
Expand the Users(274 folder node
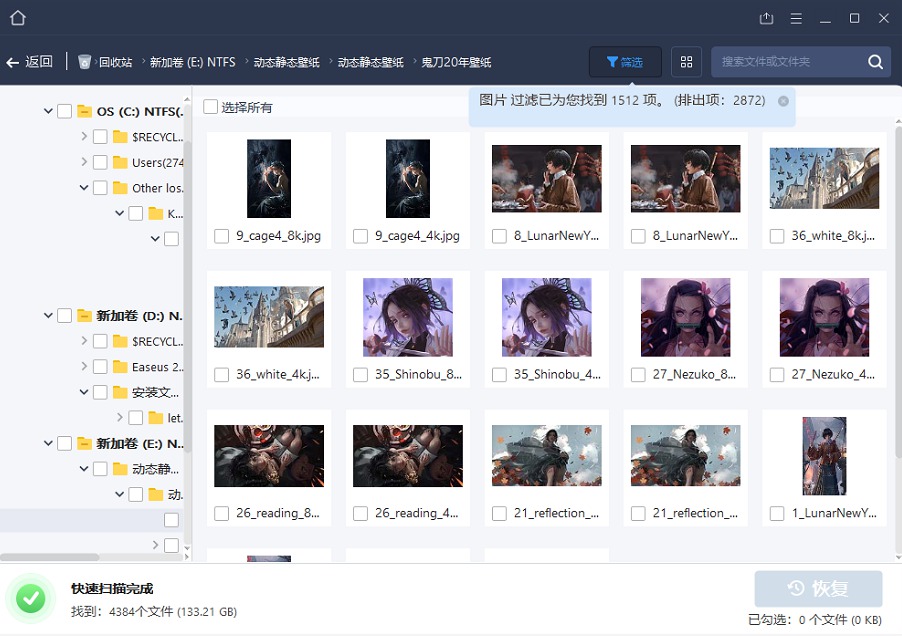pos(84,162)
